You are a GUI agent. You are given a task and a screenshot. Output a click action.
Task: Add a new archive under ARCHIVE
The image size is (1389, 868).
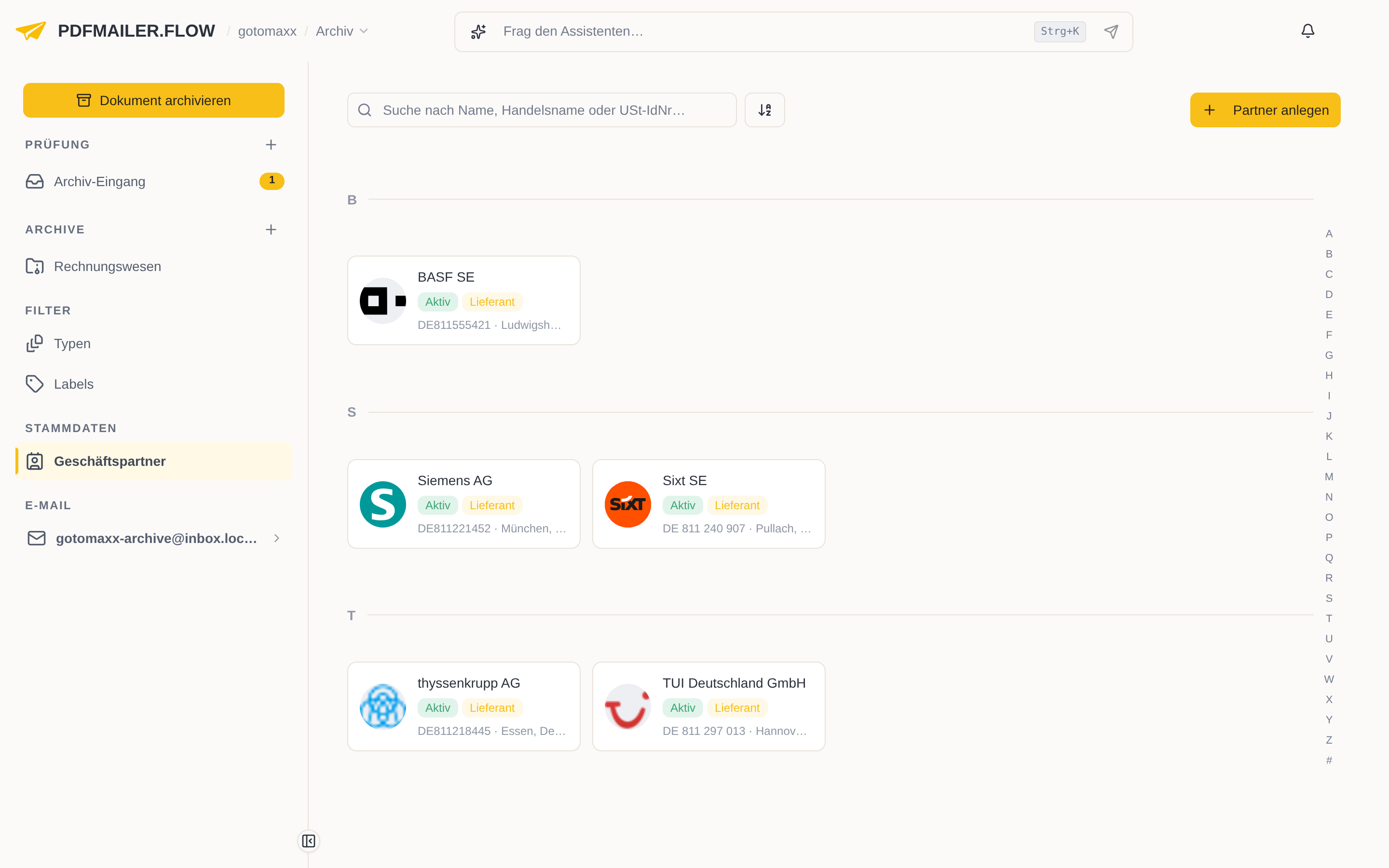point(271,230)
